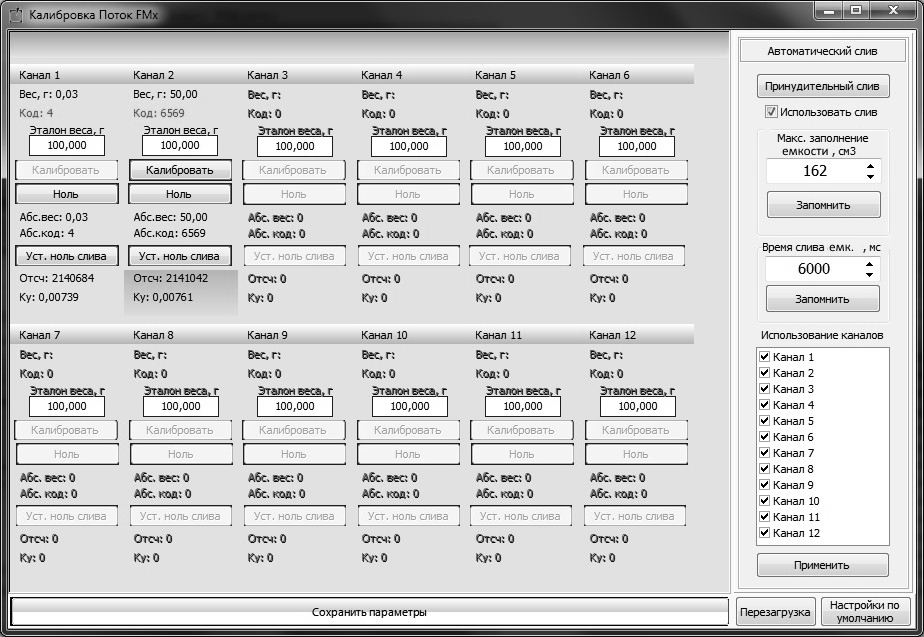The height and width of the screenshot is (637, 924).
Task: Click Сохранить параметры button
Action: coord(369,612)
